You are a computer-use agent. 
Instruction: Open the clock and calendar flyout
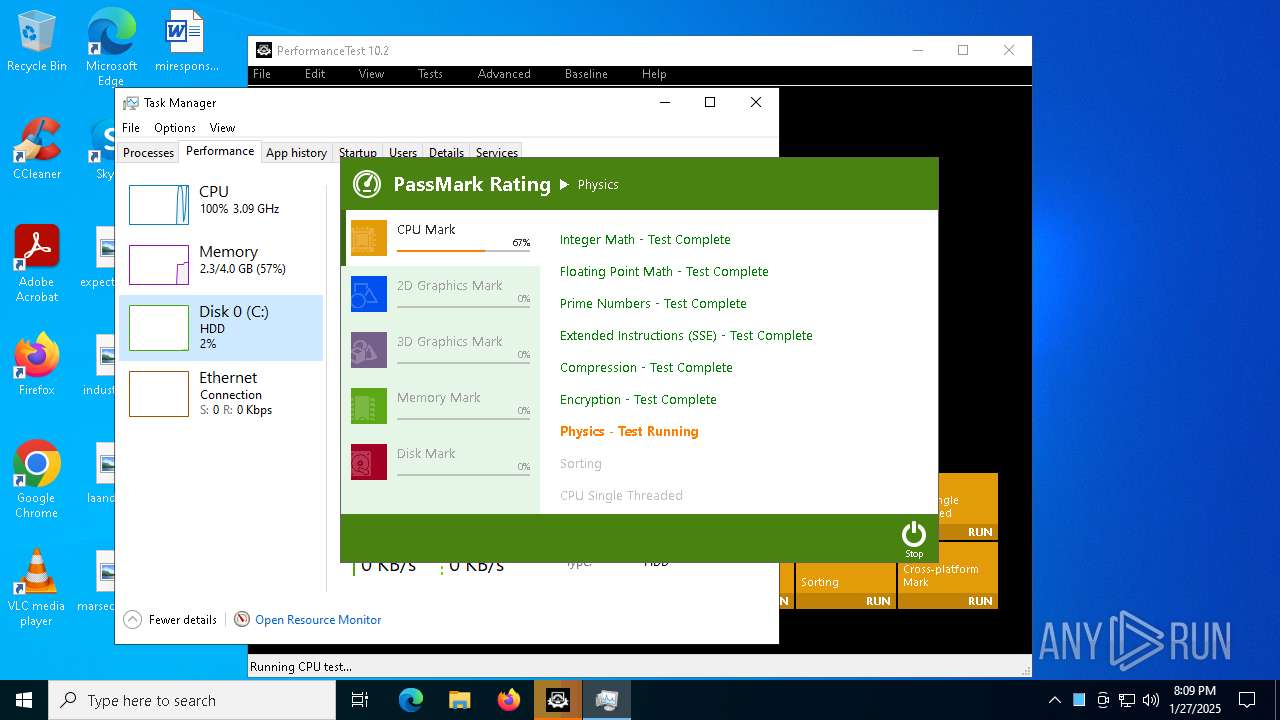click(1195, 700)
